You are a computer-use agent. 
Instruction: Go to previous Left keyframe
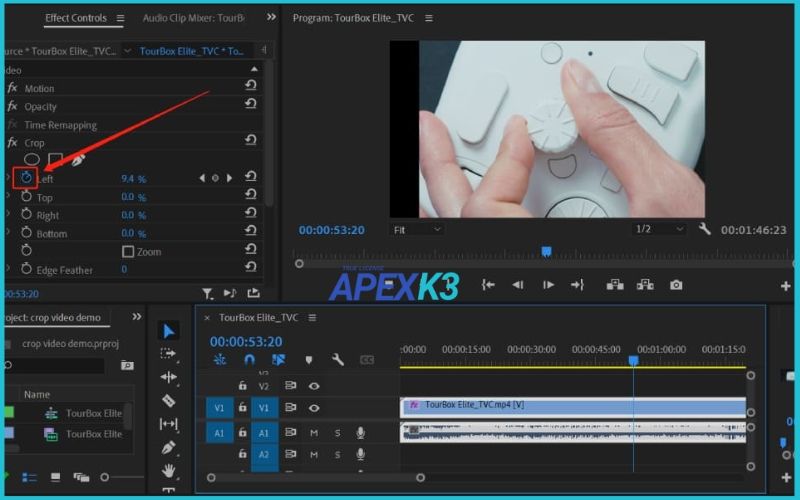(x=202, y=178)
